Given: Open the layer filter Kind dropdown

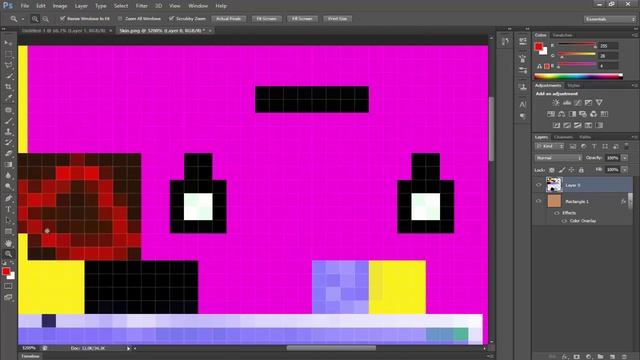Looking at the screenshot, I should pyautogui.click(x=550, y=146).
